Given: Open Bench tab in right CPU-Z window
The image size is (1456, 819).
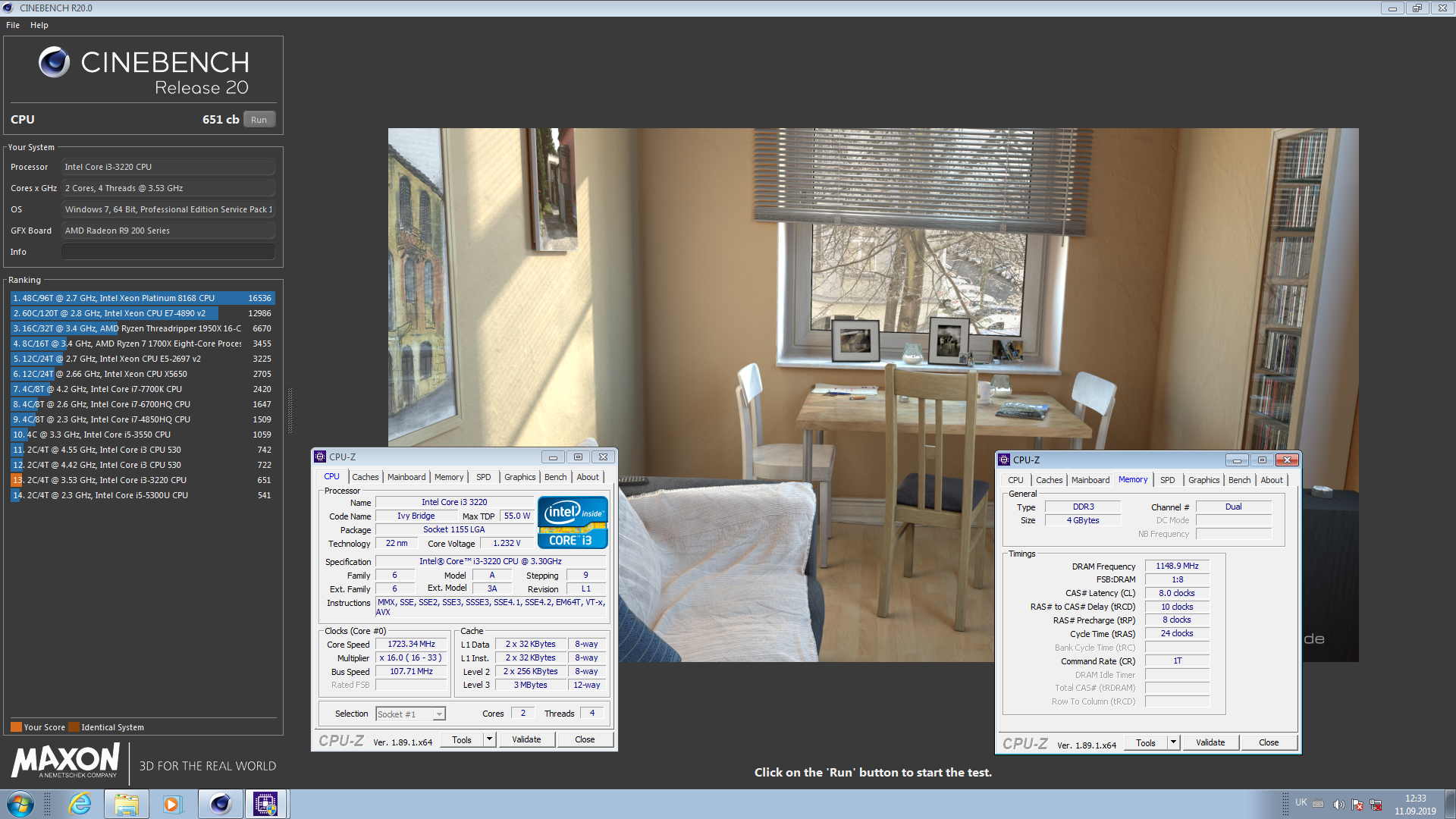Looking at the screenshot, I should [x=1240, y=480].
